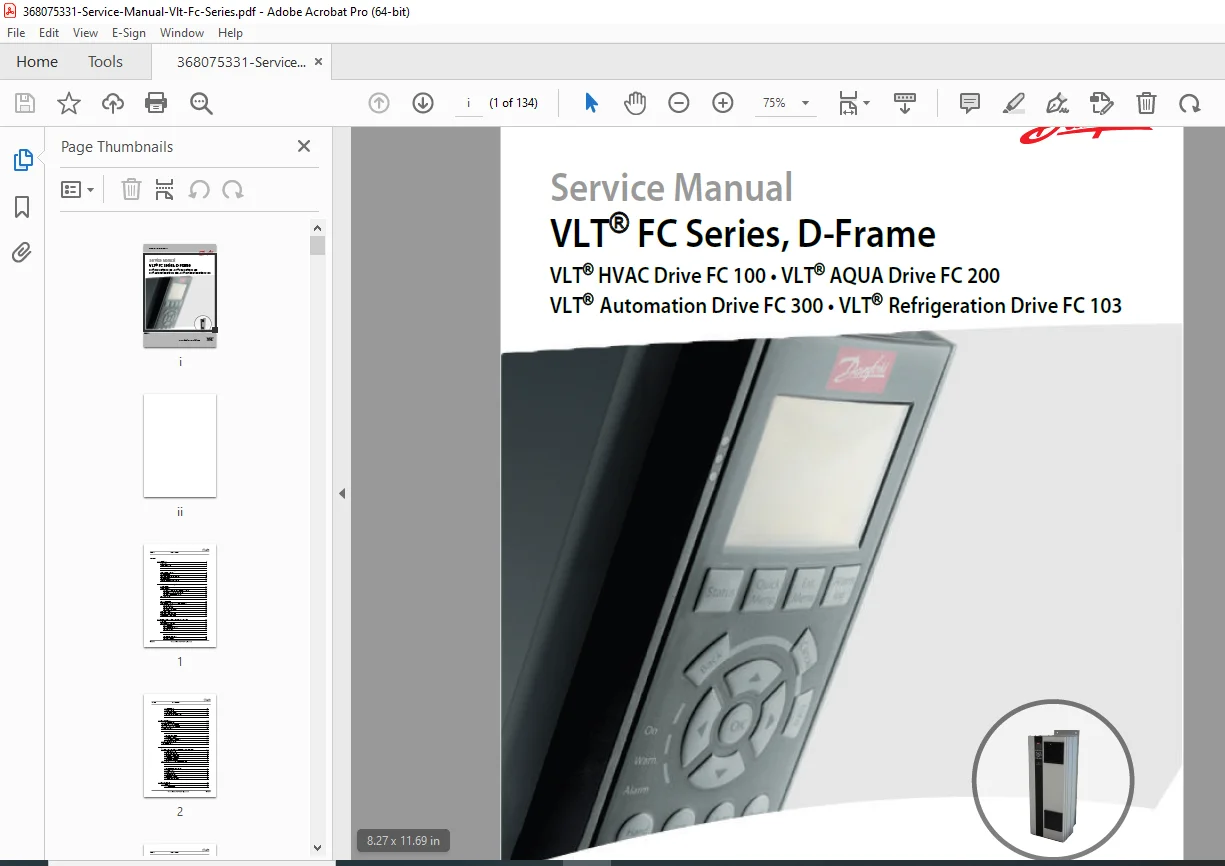Select page 2 thumbnail
The height and width of the screenshot is (866, 1225).
tap(180, 745)
